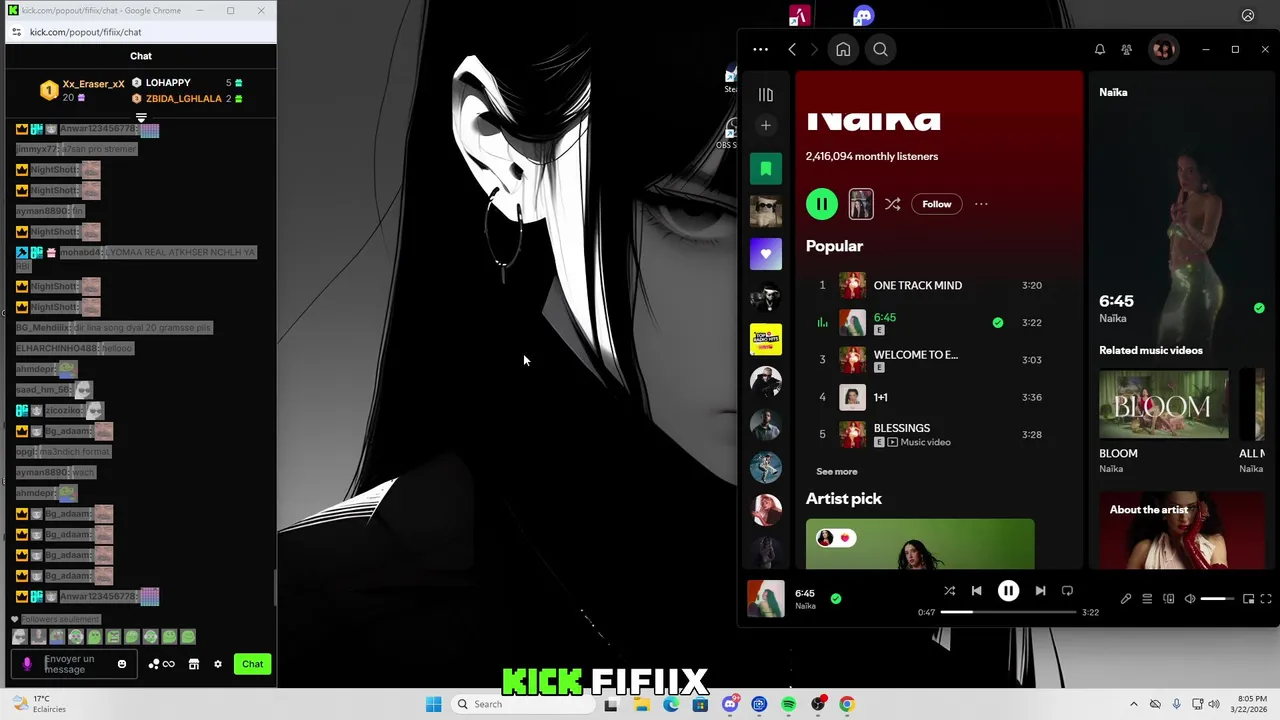Image resolution: width=1280 pixels, height=720 pixels.
Task: Open now playing album art thumbnail
Action: (766, 599)
